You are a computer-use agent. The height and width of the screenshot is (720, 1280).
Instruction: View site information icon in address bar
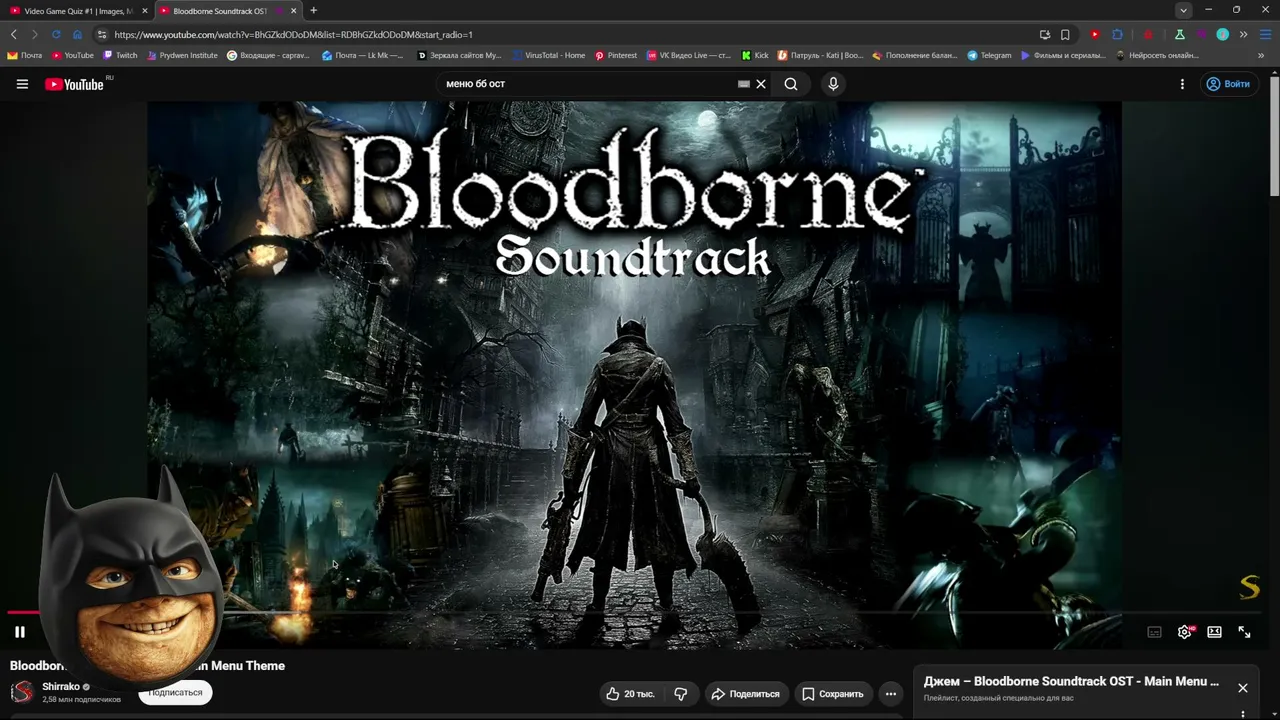click(101, 35)
